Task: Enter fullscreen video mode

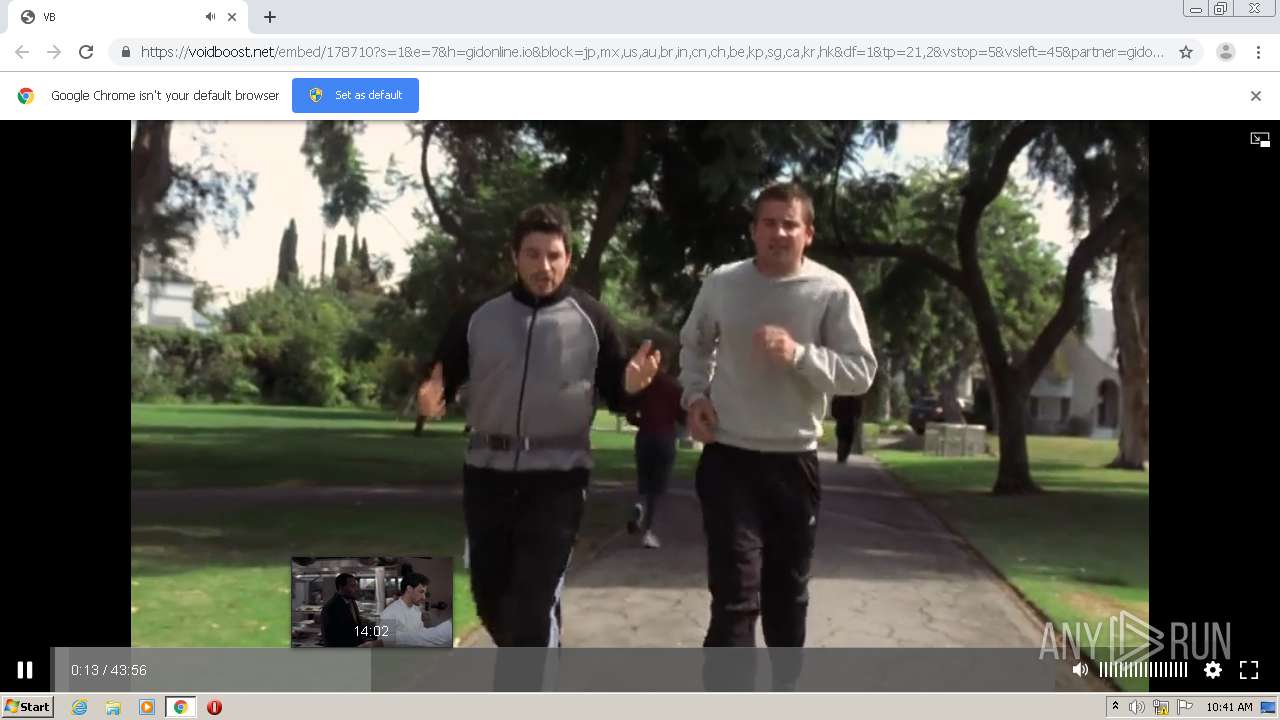Action: tap(1249, 670)
